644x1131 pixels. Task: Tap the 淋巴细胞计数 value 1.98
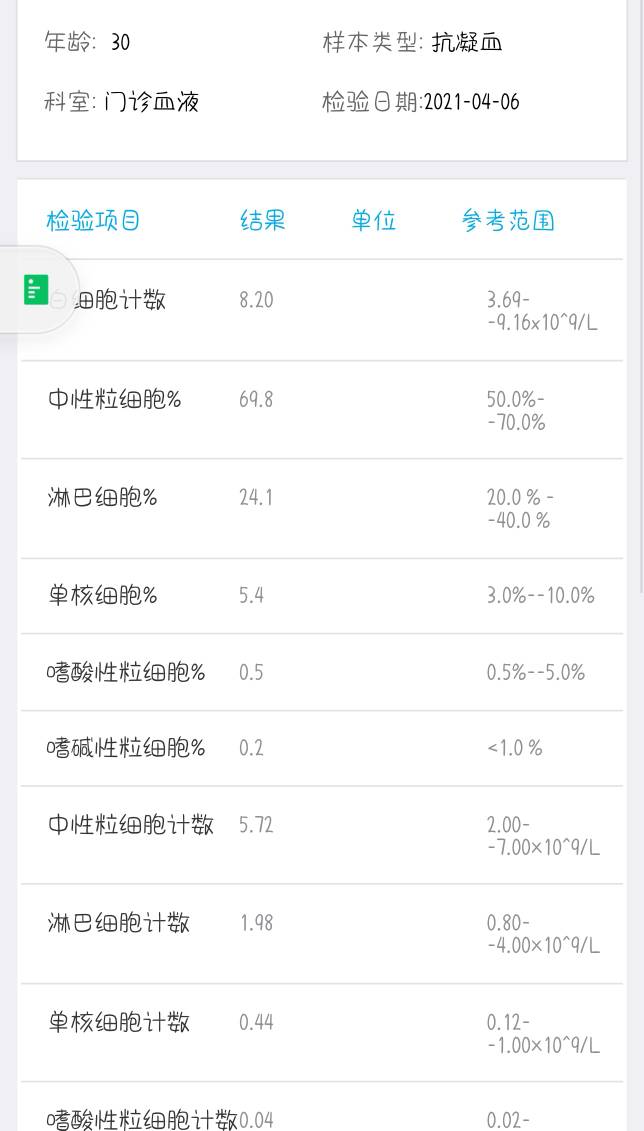257,923
